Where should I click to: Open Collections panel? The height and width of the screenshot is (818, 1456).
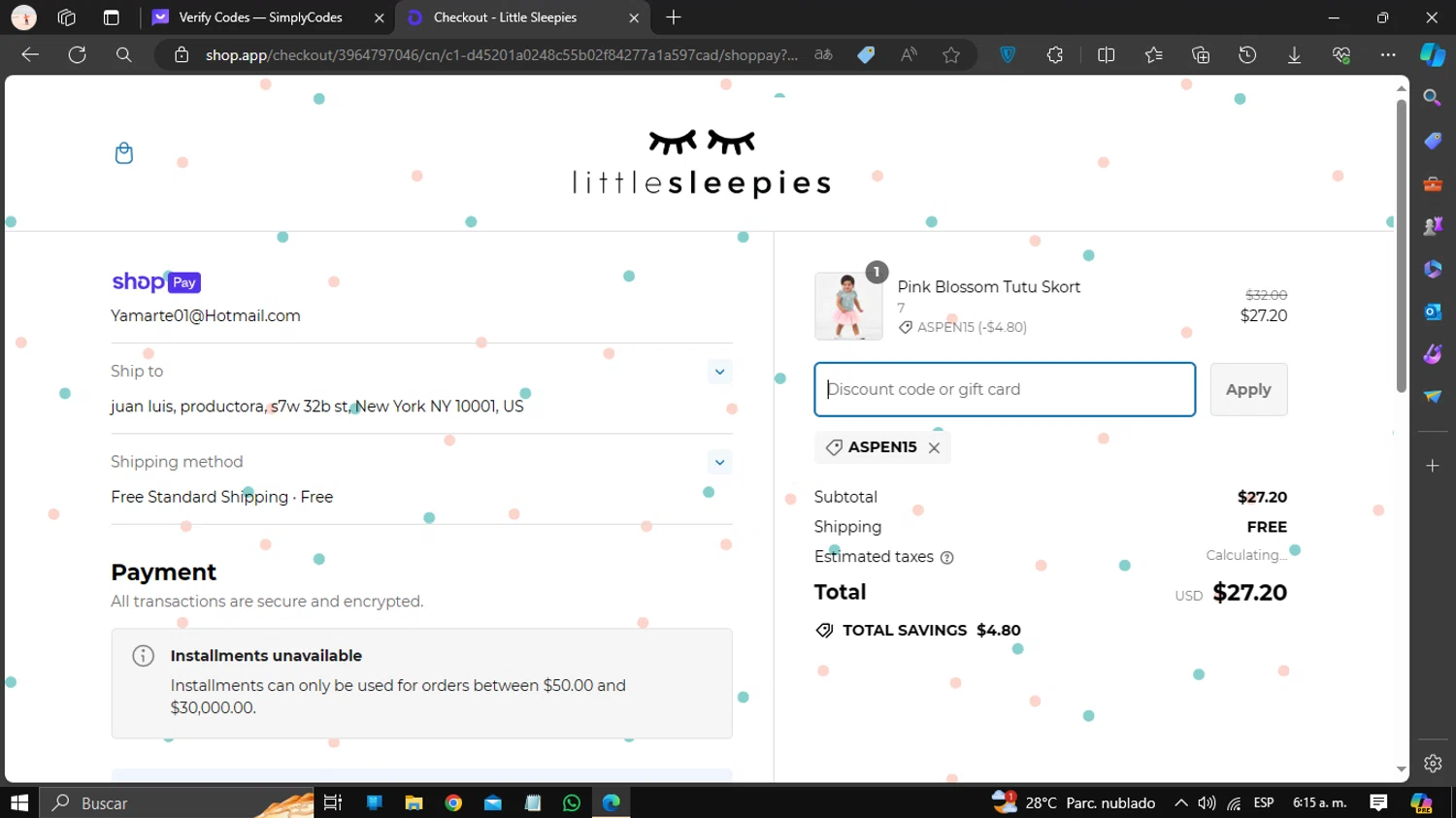coord(1201,55)
